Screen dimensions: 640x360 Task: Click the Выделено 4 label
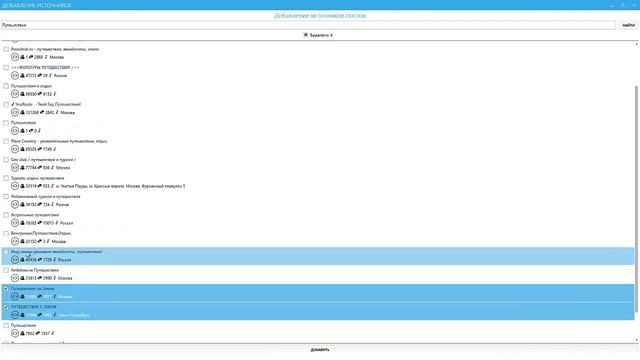(321, 35)
